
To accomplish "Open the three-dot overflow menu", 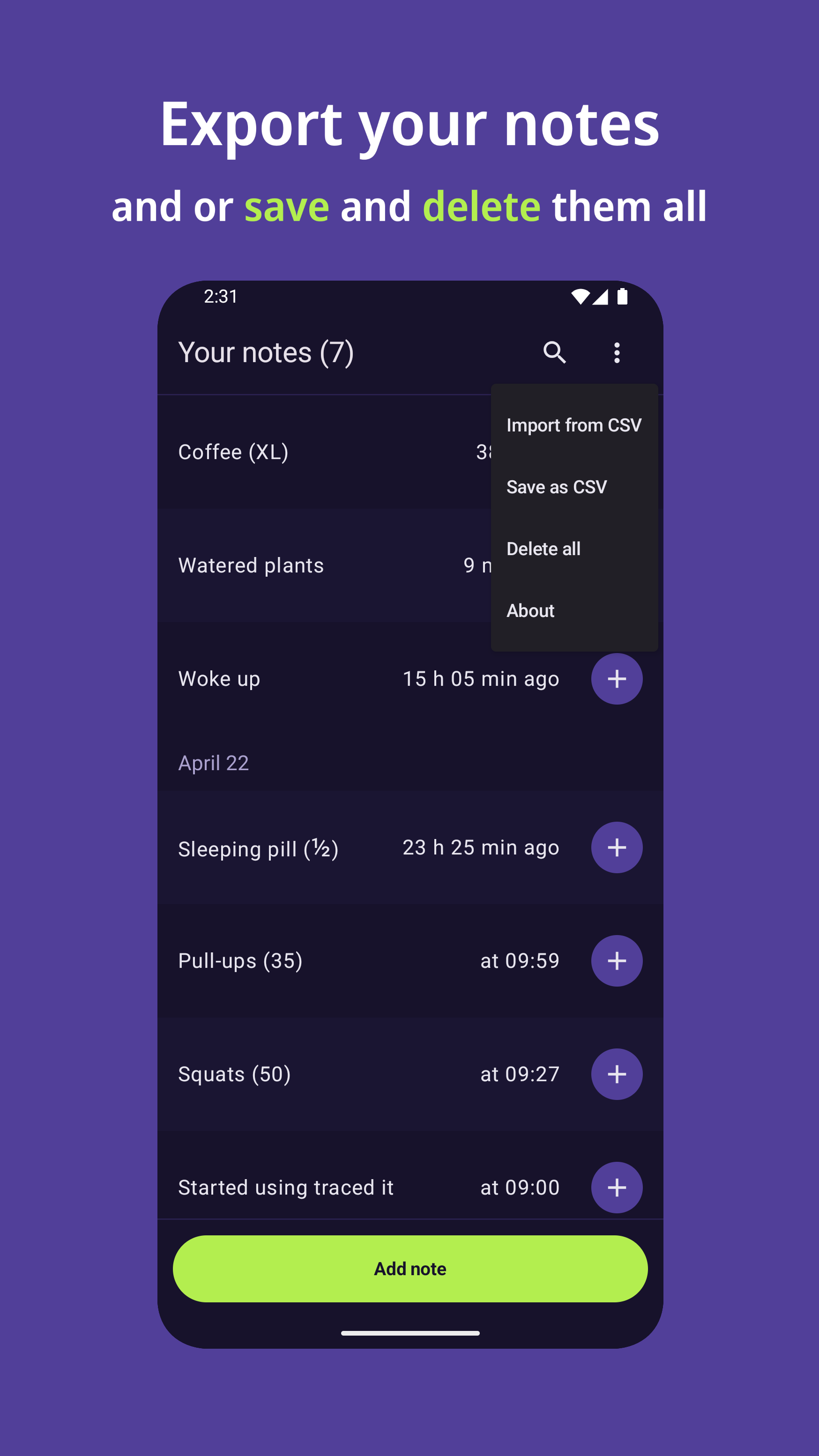I will pos(617,353).
